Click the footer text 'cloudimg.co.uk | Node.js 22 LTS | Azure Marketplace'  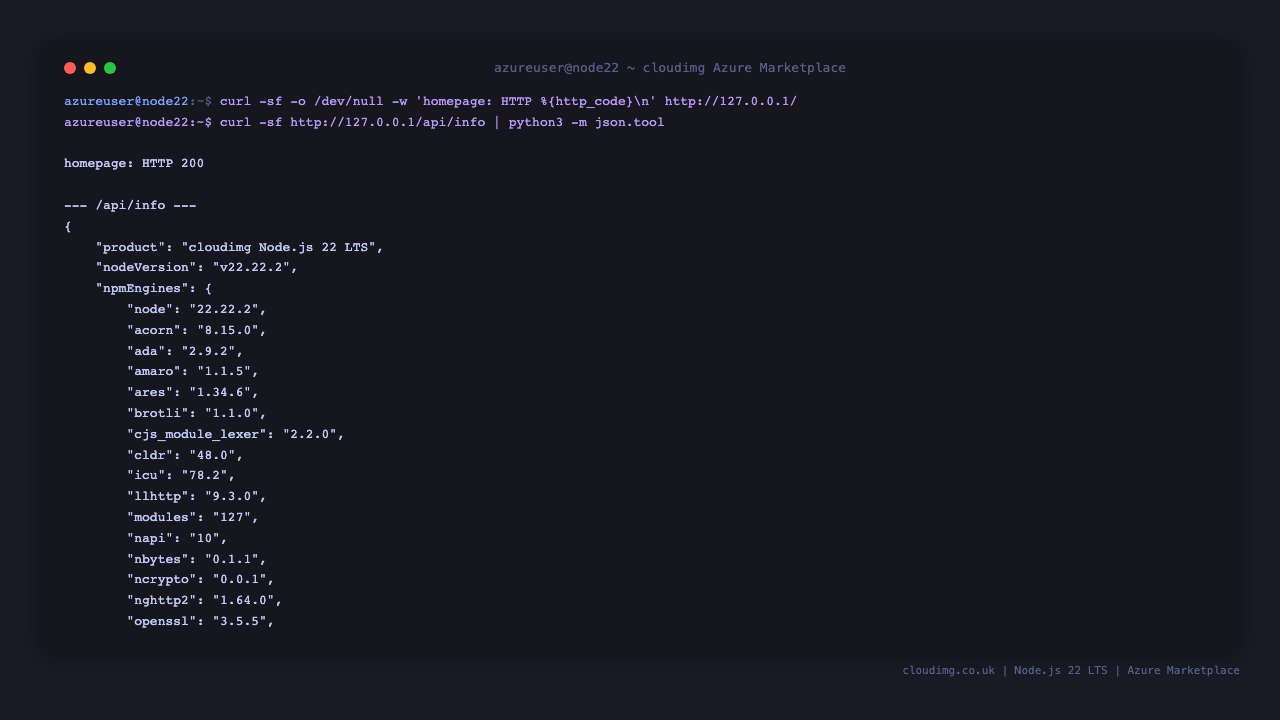point(1071,670)
